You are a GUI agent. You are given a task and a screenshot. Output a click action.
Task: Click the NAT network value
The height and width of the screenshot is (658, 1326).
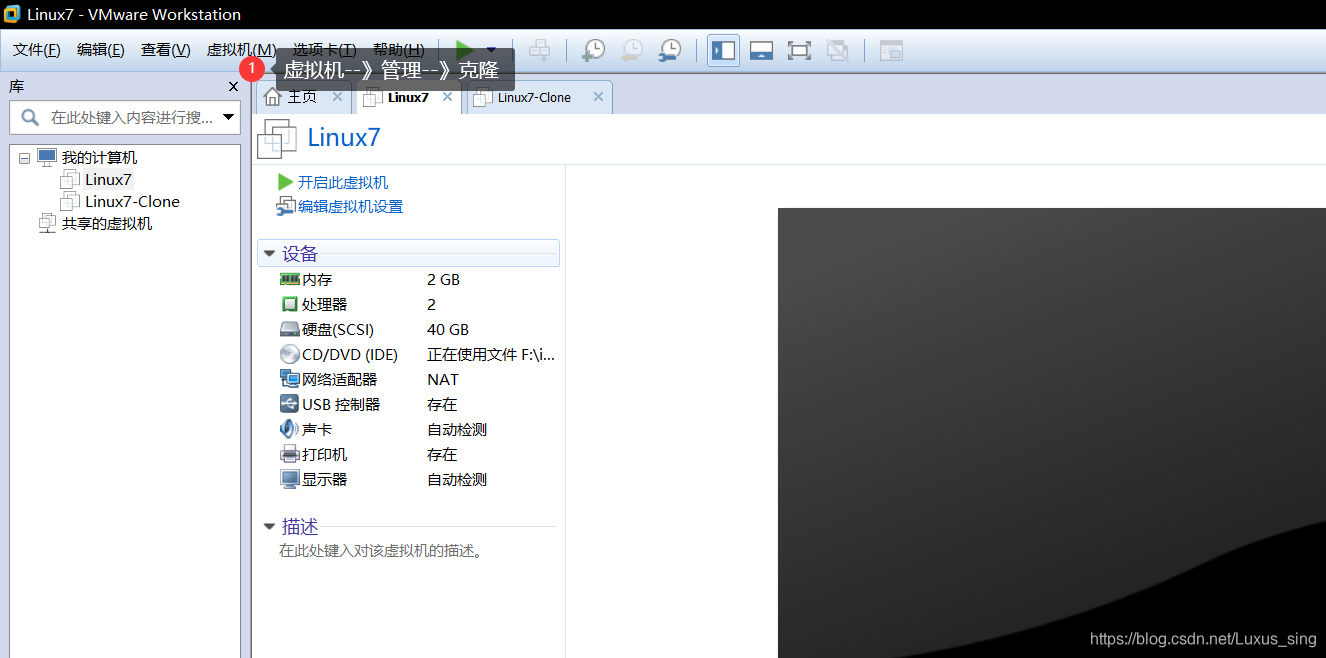click(443, 380)
